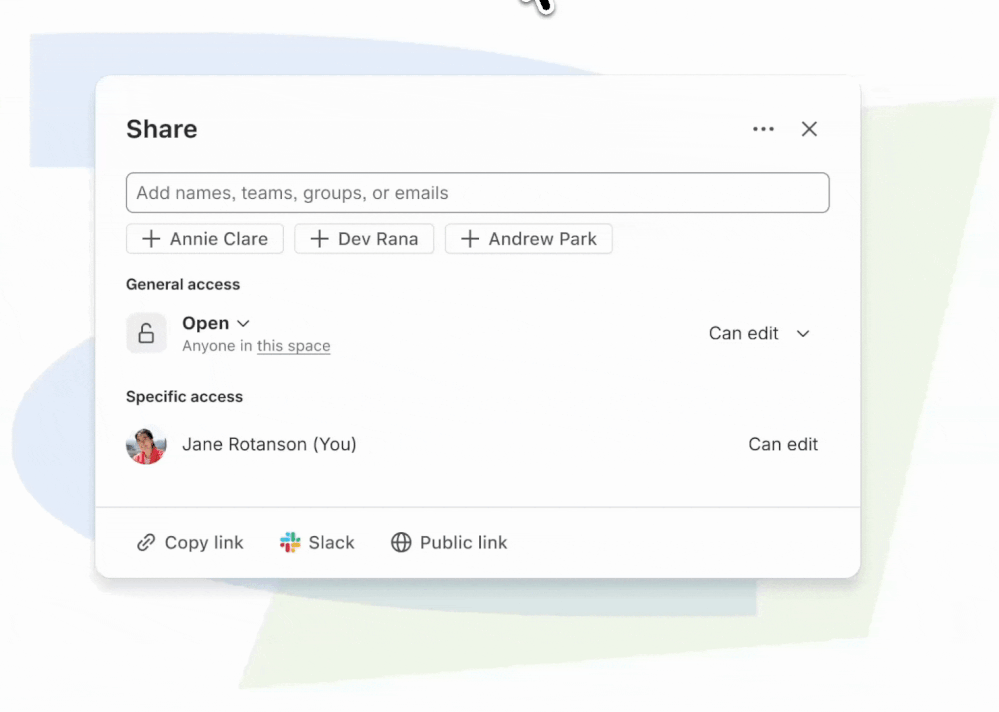Image resolution: width=999 pixels, height=712 pixels.
Task: Open the three-dot more options menu
Action: pos(763,129)
